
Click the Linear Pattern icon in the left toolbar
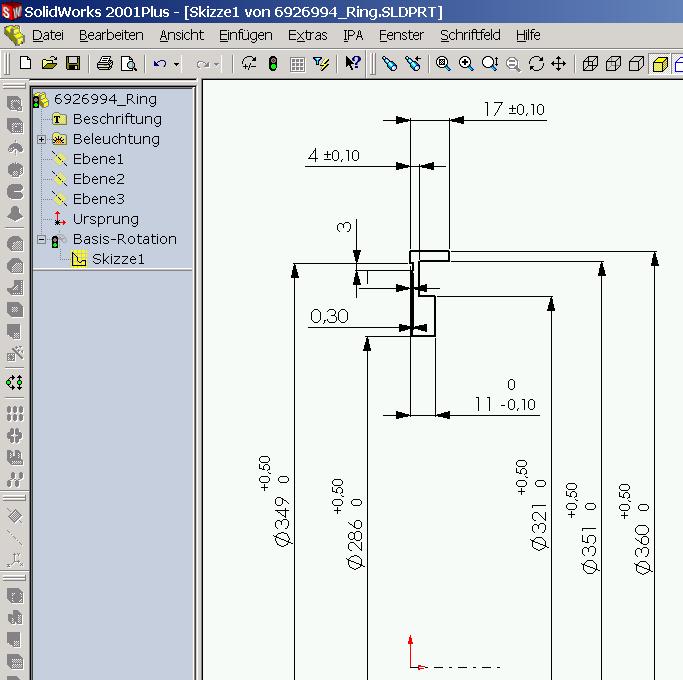point(15,413)
